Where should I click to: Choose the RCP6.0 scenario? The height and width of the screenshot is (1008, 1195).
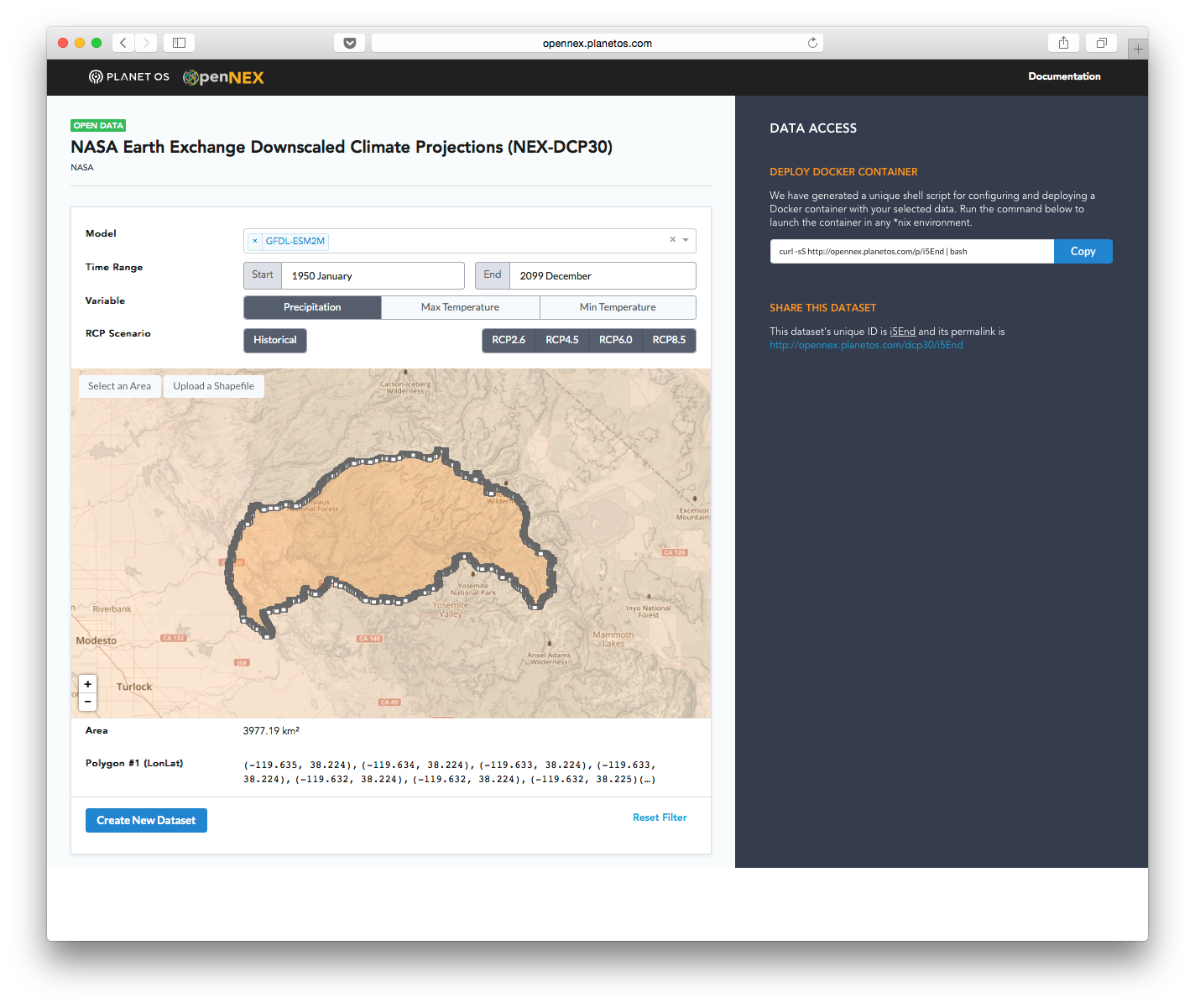click(x=616, y=340)
